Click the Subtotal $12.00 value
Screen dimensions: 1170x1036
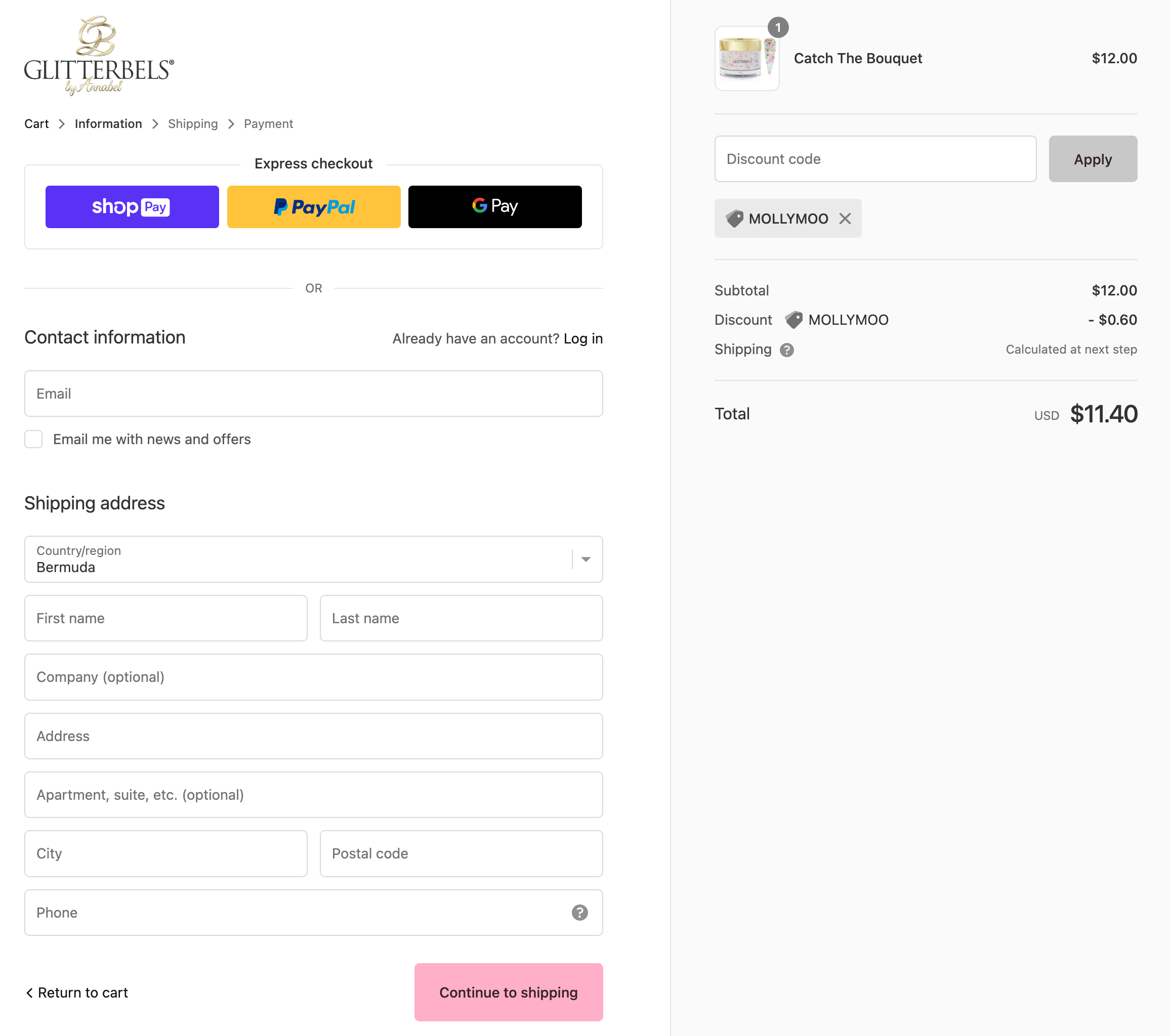tap(1114, 290)
